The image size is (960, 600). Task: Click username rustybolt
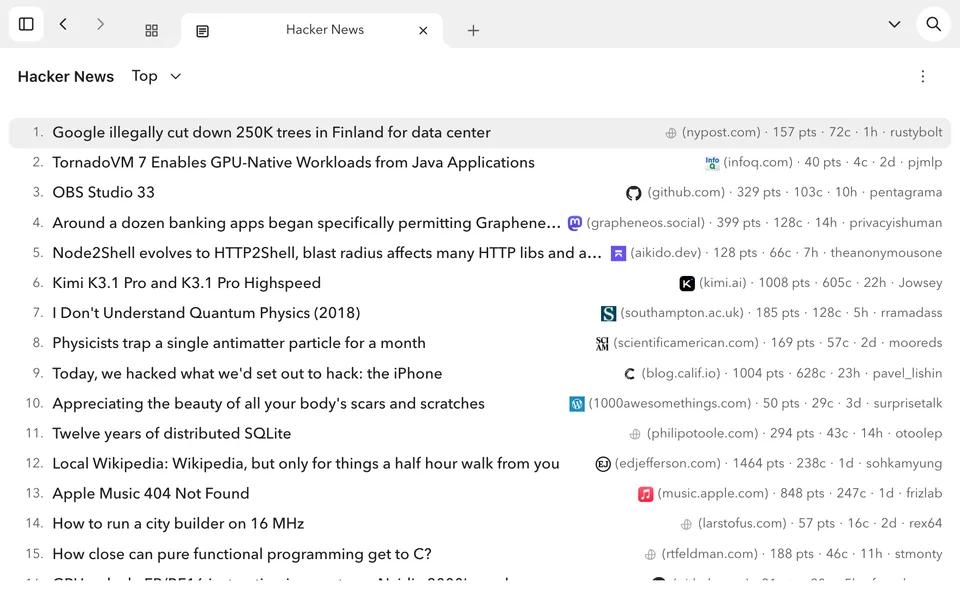coord(916,132)
